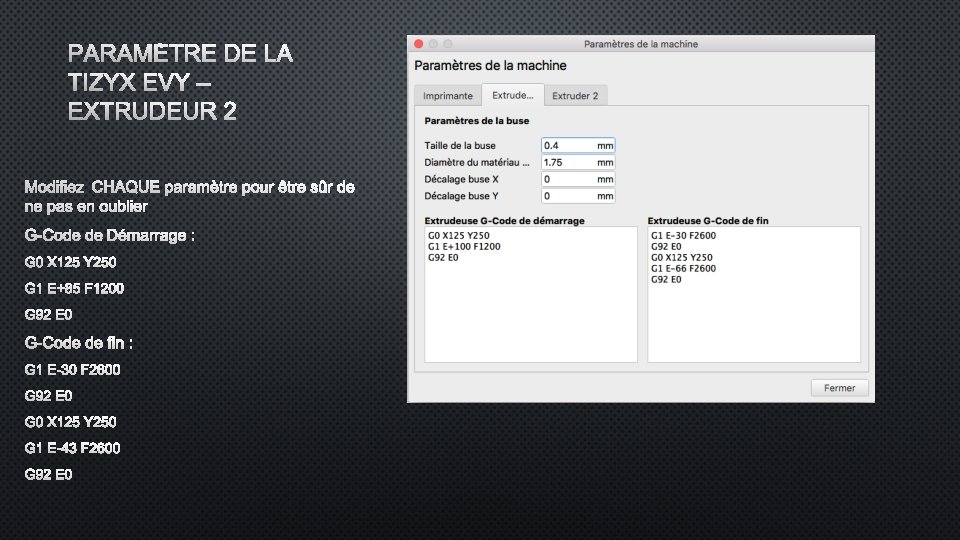Click the 'G1 E+100 F1200' start G-code line
This screenshot has width=960, height=540.
point(464,246)
